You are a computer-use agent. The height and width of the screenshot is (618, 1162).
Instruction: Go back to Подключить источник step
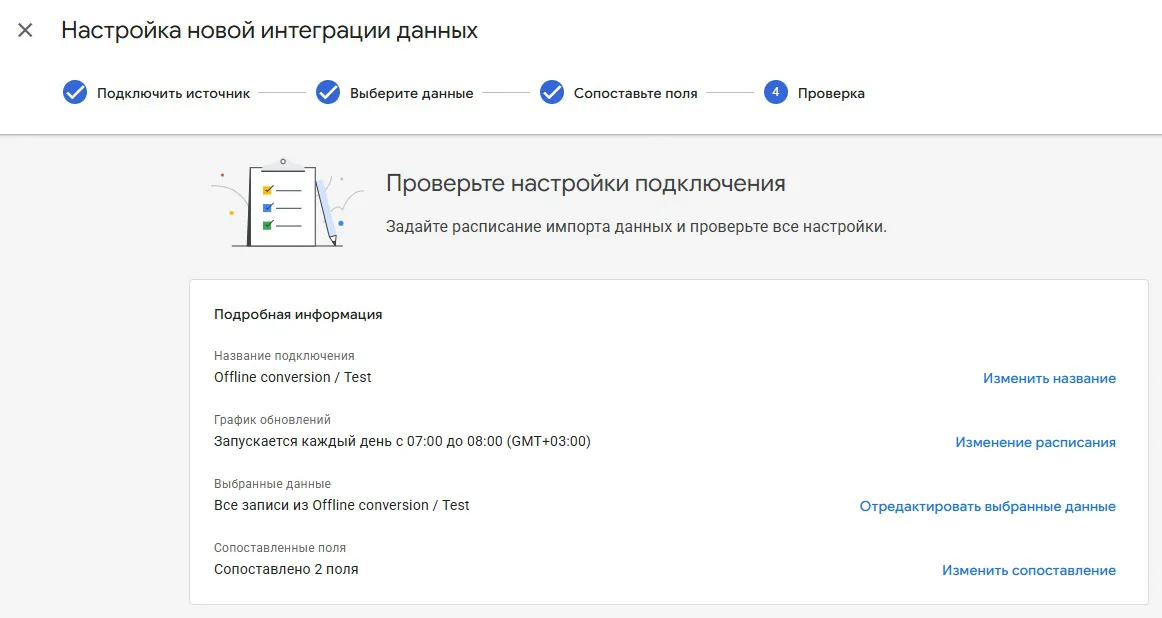pyautogui.click(x=173, y=93)
